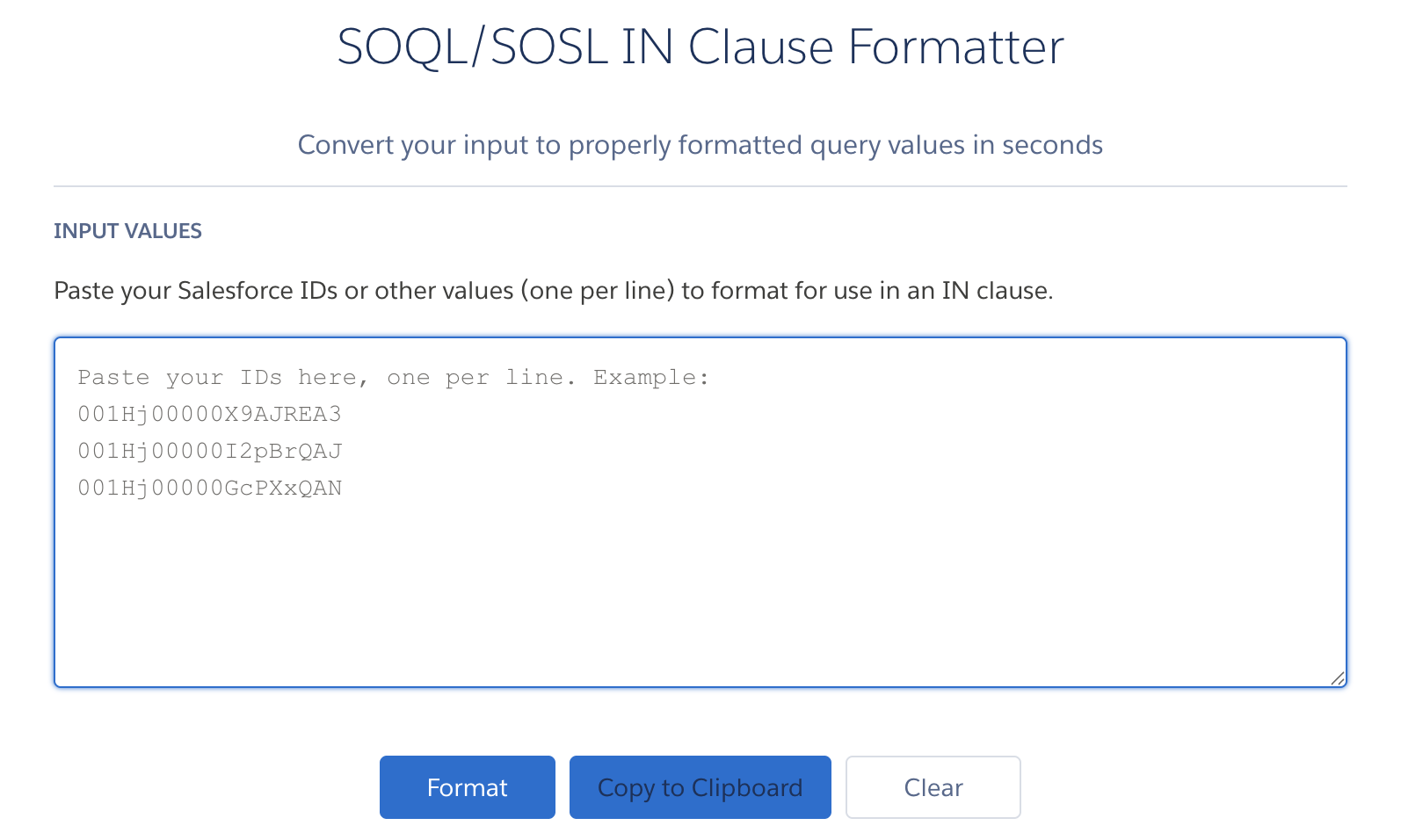Screen dimensions: 1401x840
Task: Click placeholder example ID 001Hj00000I2pBrQAJ
Action: click(209, 451)
